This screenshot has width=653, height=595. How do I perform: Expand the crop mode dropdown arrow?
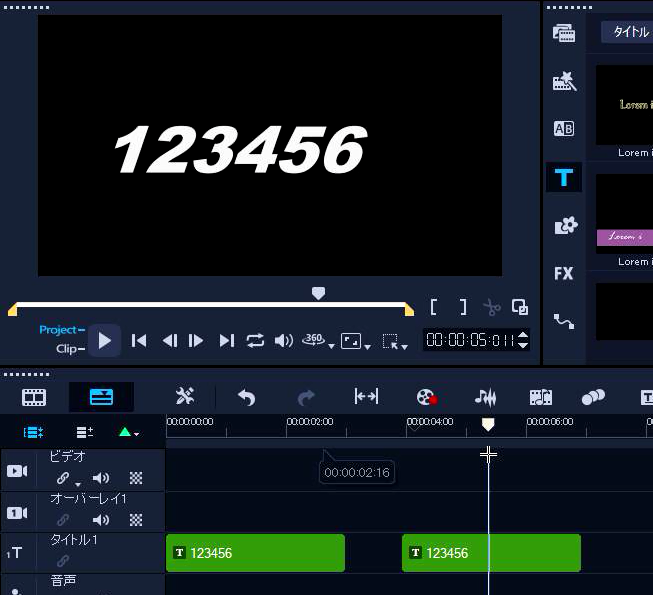coord(404,346)
